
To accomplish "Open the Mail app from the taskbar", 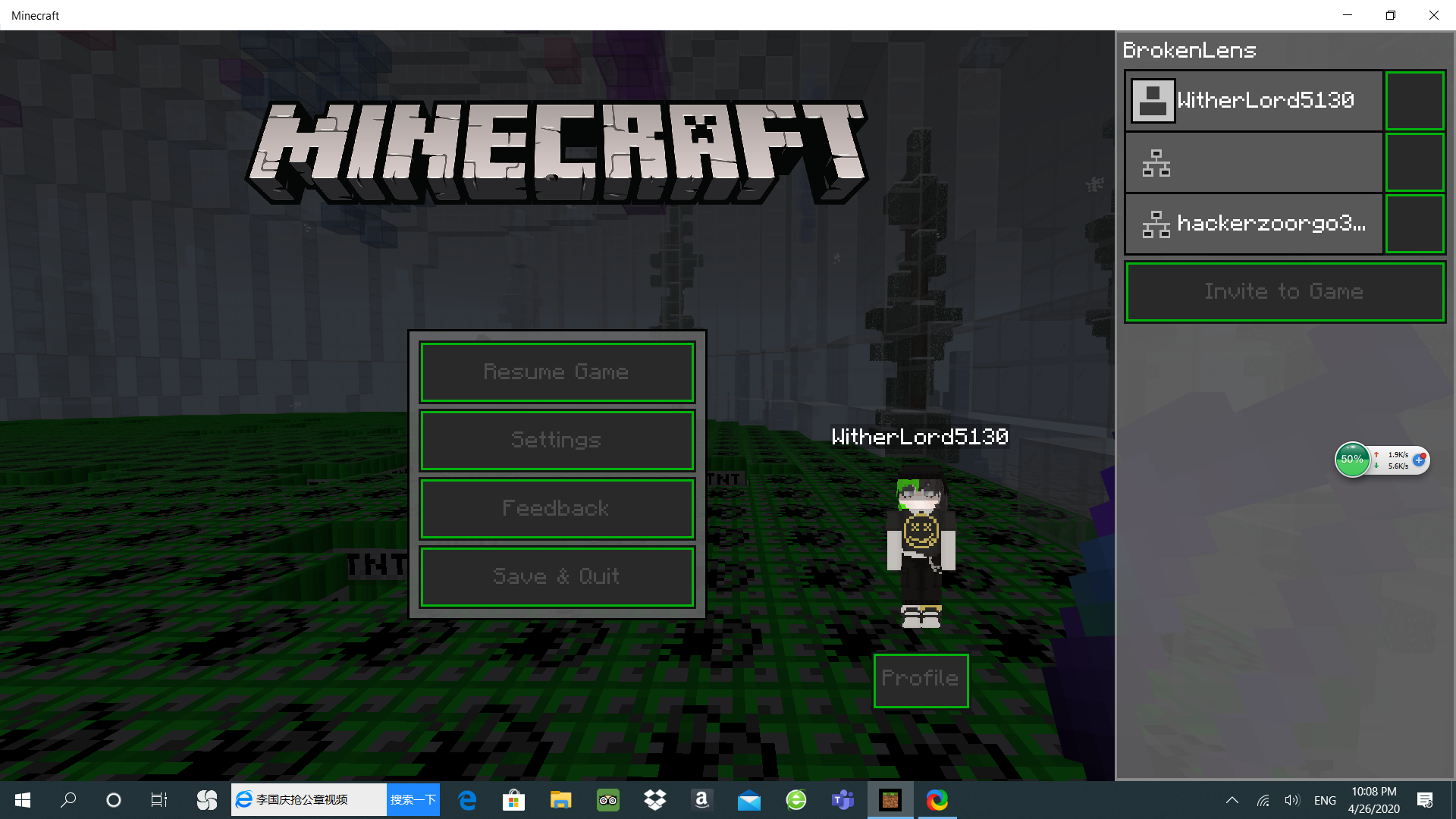I will pyautogui.click(x=749, y=800).
